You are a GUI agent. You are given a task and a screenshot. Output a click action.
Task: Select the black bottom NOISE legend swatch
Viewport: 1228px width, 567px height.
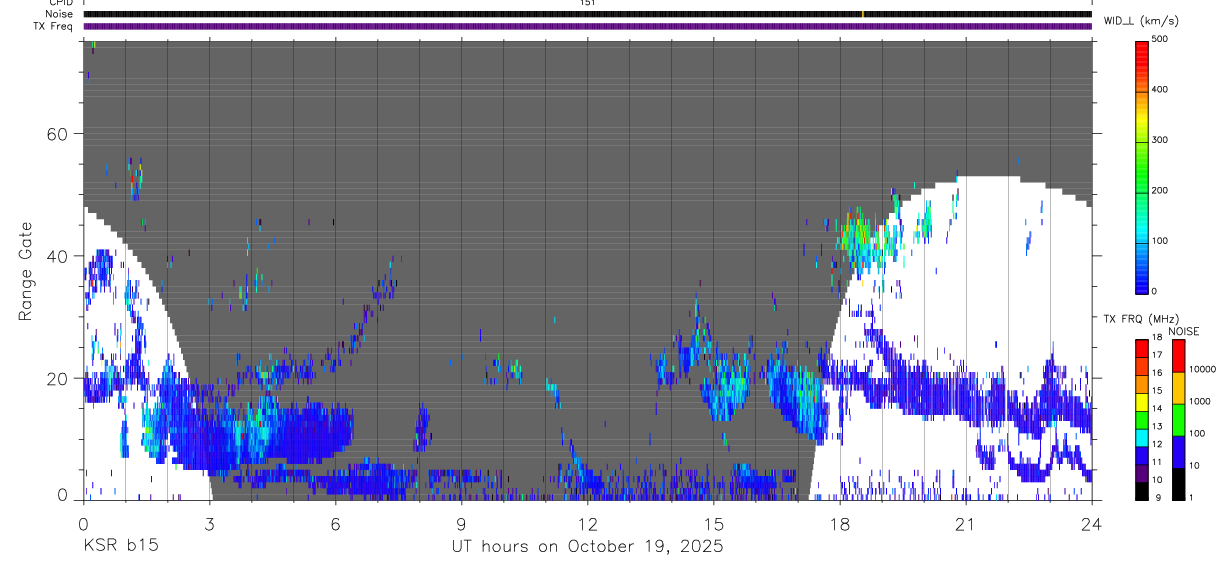[x=1178, y=483]
